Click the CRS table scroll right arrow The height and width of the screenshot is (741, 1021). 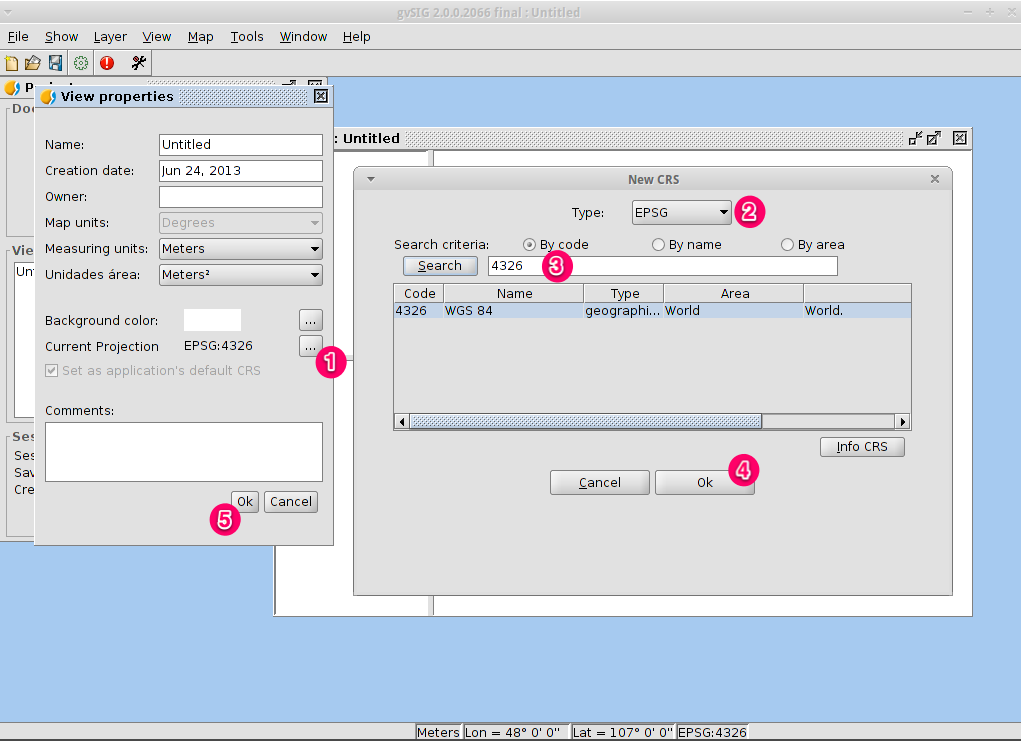click(902, 422)
